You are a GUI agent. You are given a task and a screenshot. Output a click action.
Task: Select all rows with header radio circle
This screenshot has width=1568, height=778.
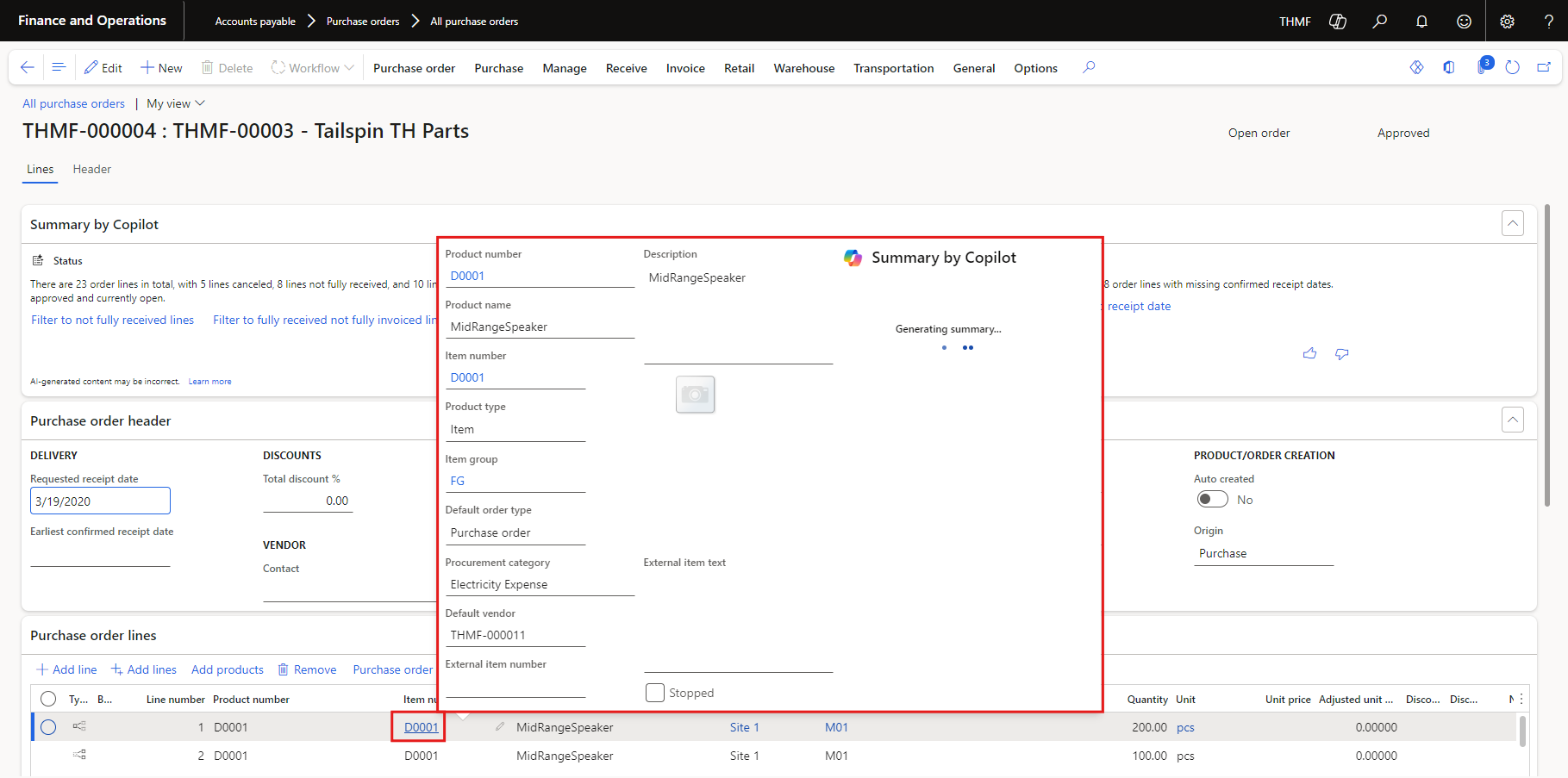(48, 699)
